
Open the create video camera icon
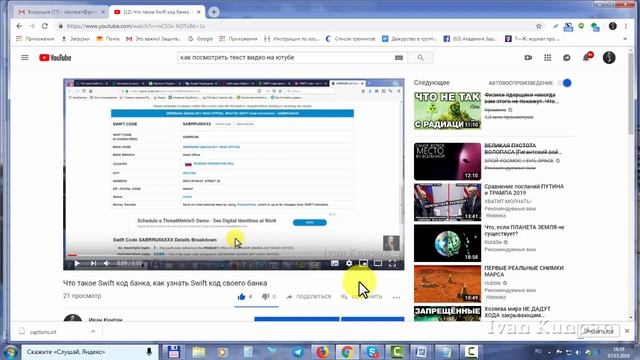528,58
